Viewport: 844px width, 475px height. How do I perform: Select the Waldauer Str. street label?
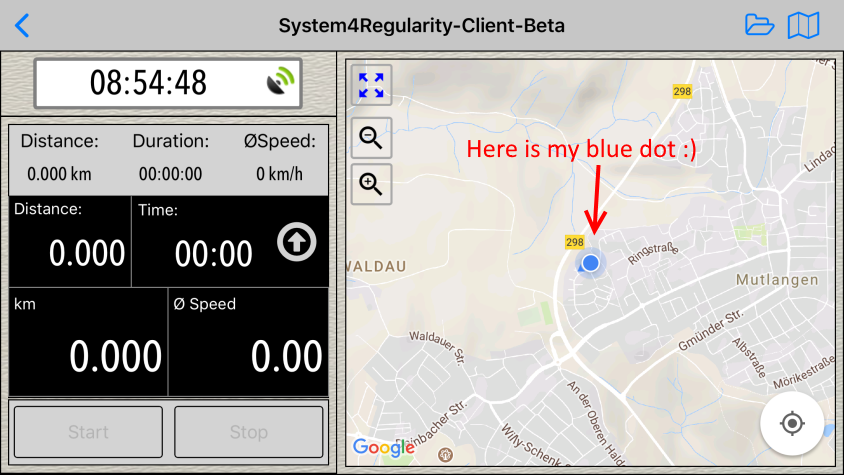(437, 347)
